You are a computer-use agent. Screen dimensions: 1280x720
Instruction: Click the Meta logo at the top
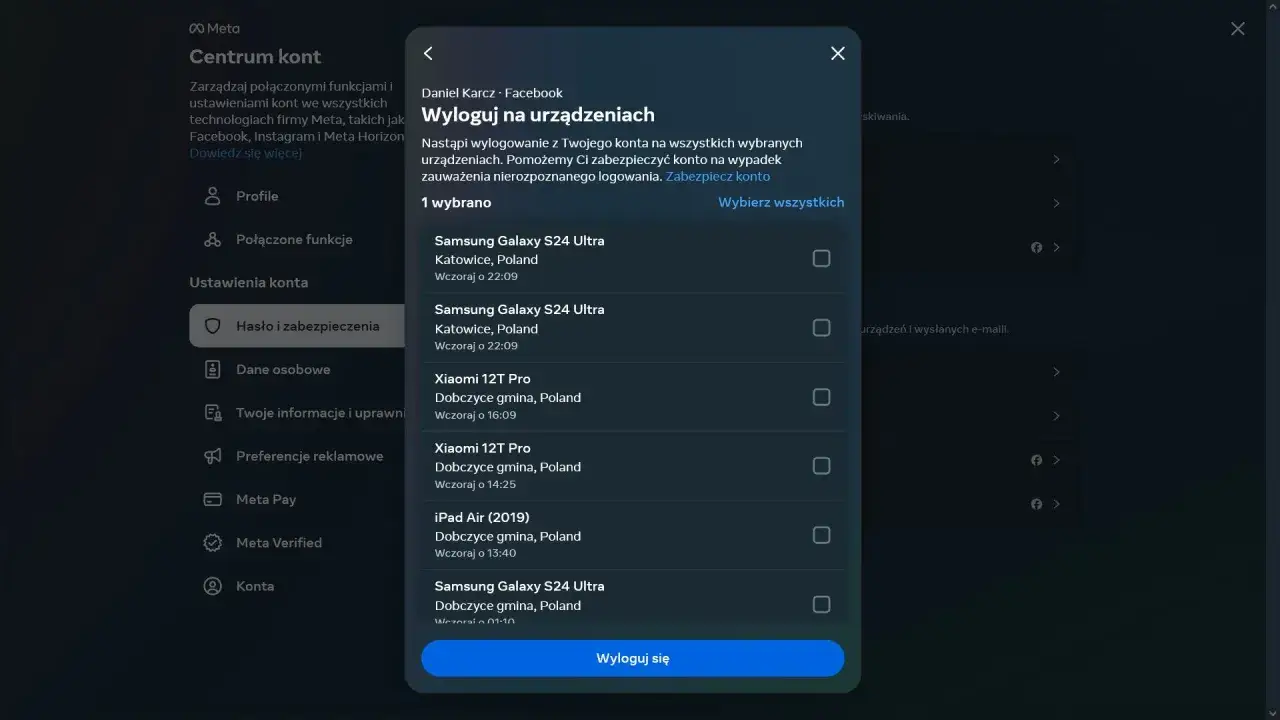[214, 28]
